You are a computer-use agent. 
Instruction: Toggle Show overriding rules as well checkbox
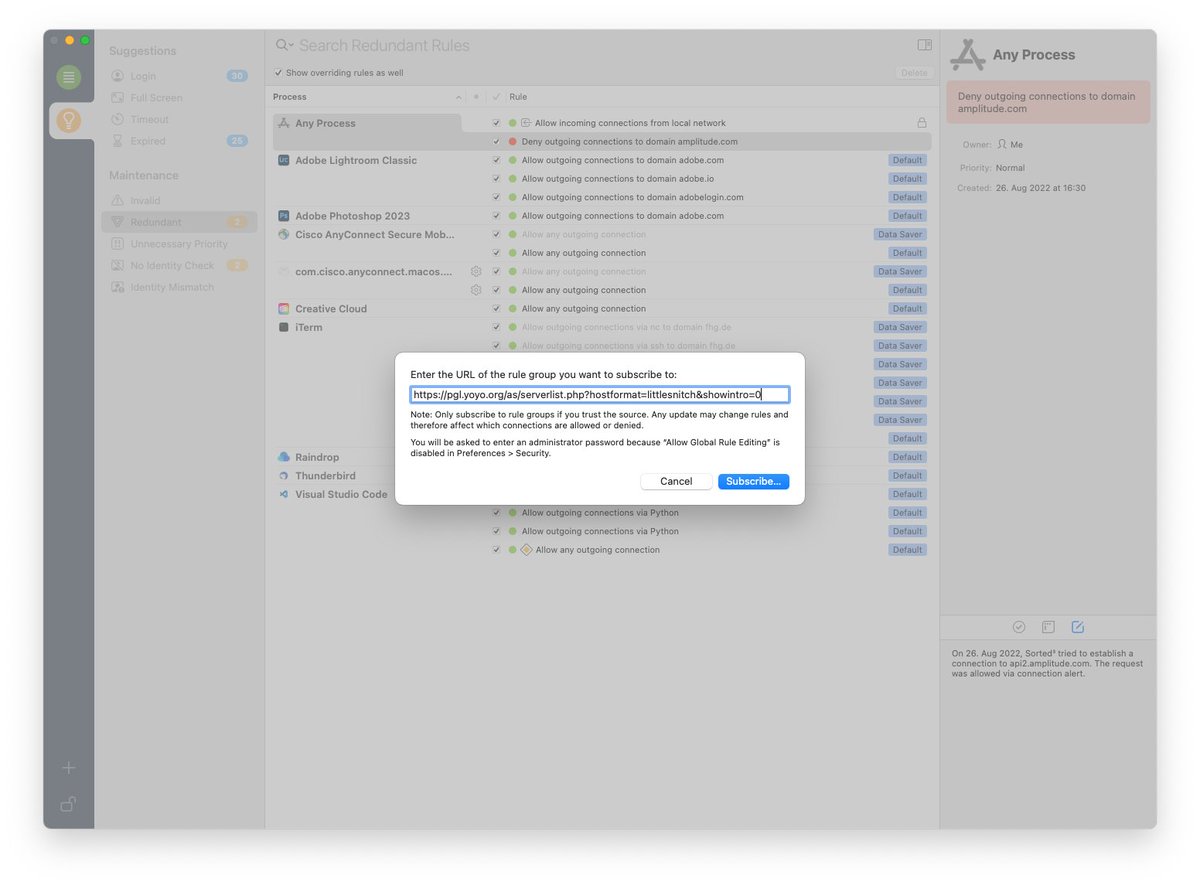278,73
